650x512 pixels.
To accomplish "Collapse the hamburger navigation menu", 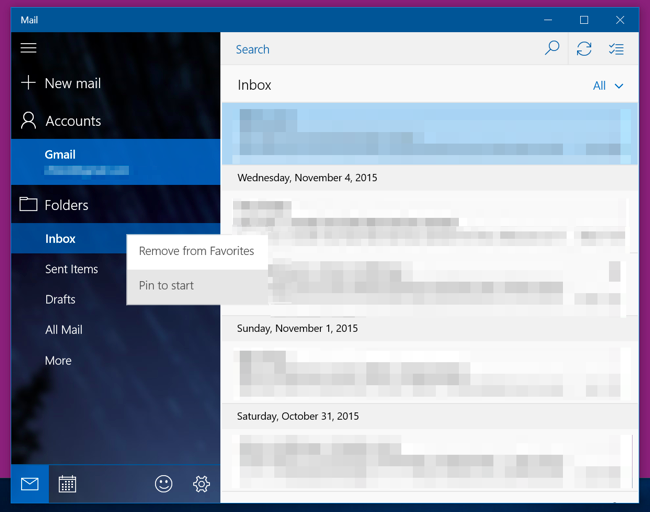I will click(x=28, y=48).
